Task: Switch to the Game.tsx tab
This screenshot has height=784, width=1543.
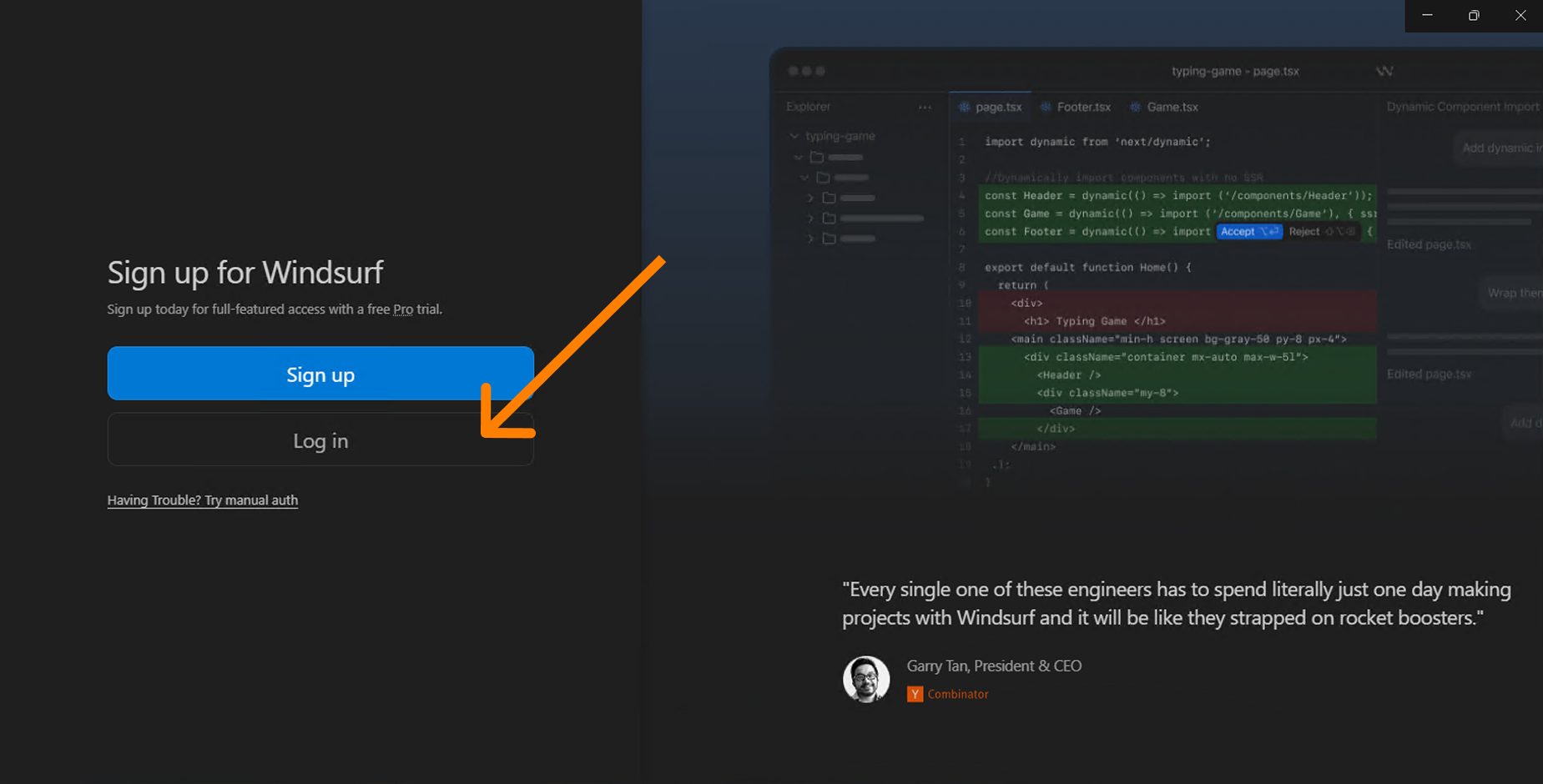Action: 1172,108
